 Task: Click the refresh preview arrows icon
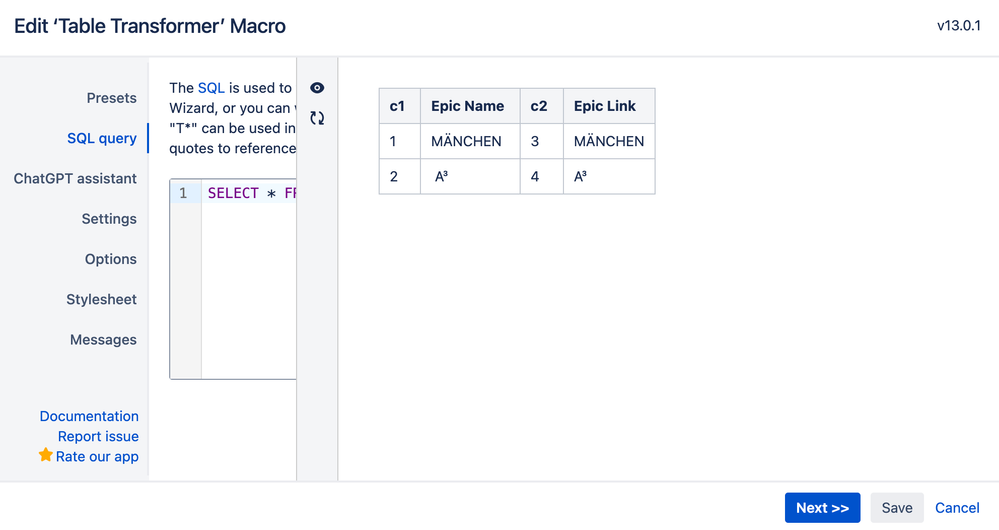click(317, 118)
